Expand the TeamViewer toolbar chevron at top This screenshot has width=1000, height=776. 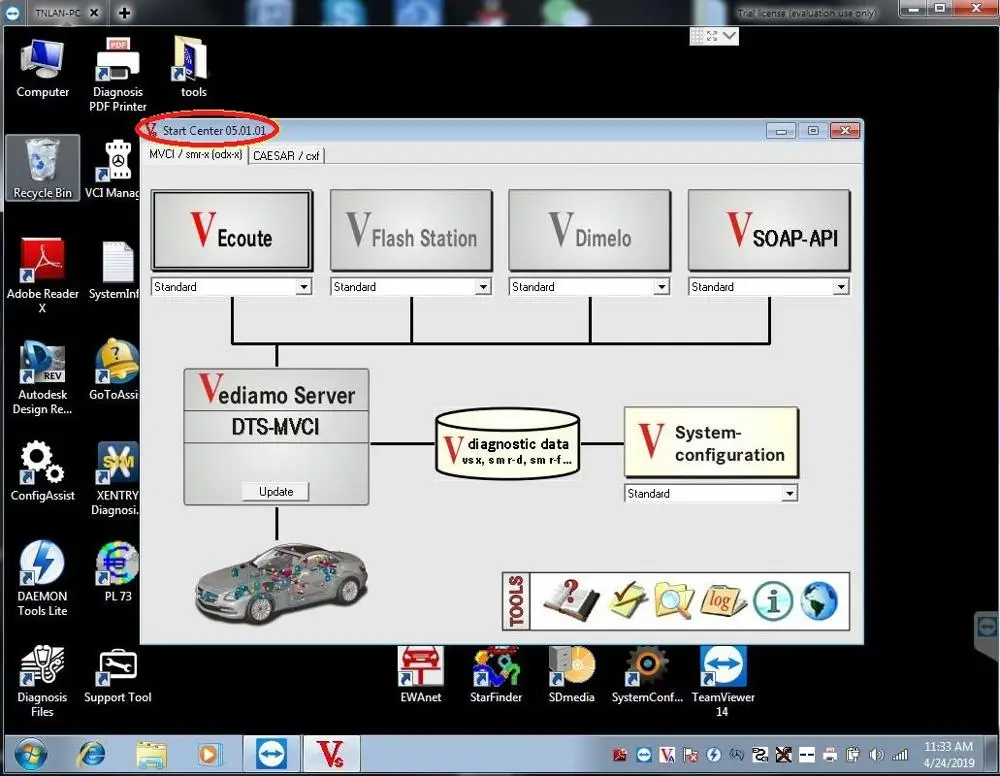click(730, 36)
